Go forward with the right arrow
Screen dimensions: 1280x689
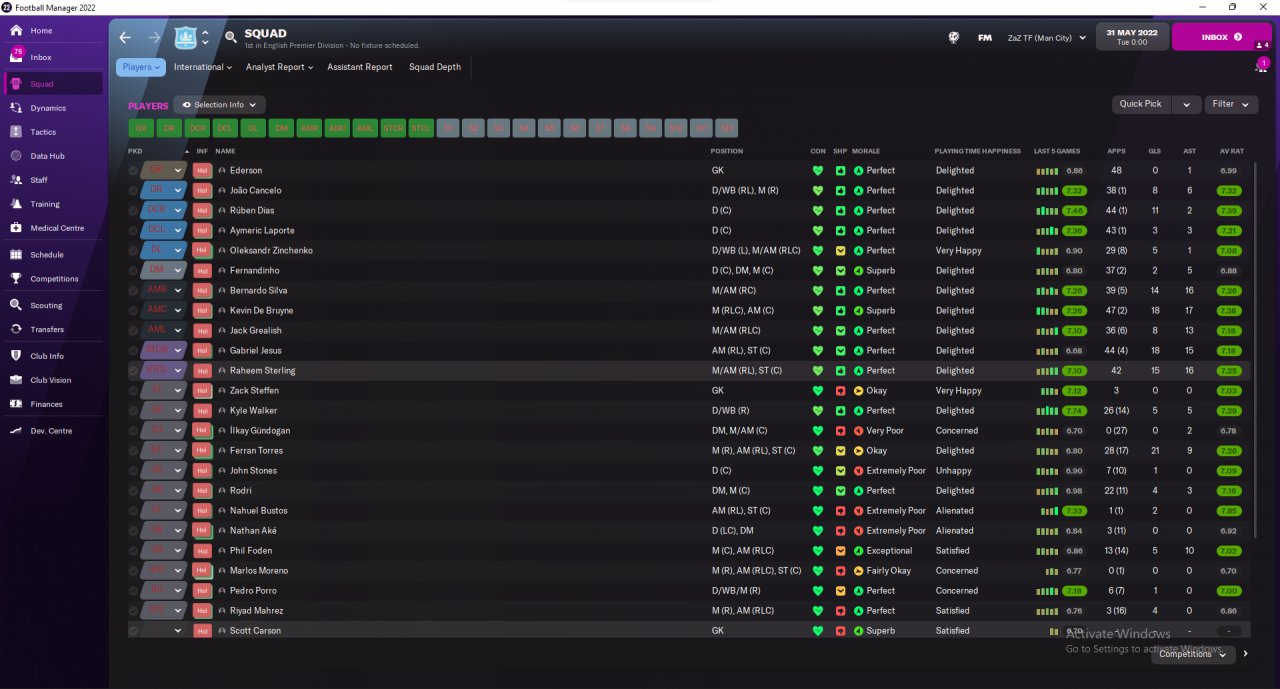tap(154, 38)
